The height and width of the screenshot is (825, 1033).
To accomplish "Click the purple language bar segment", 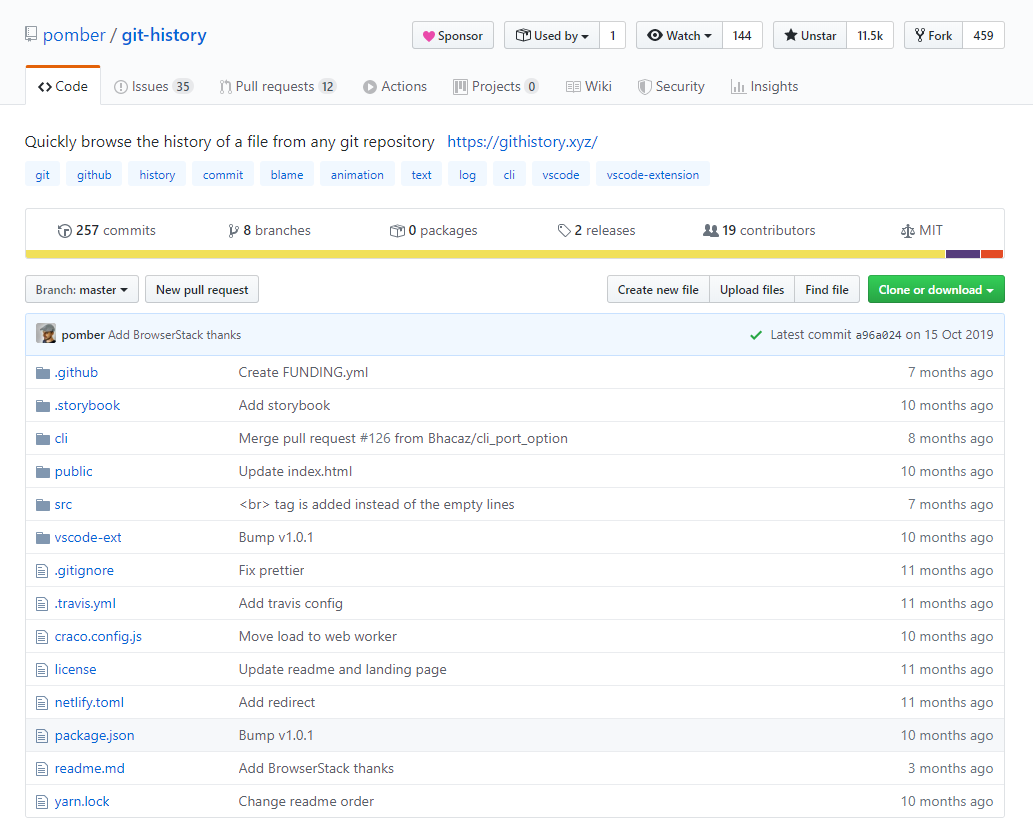I will pos(963,254).
